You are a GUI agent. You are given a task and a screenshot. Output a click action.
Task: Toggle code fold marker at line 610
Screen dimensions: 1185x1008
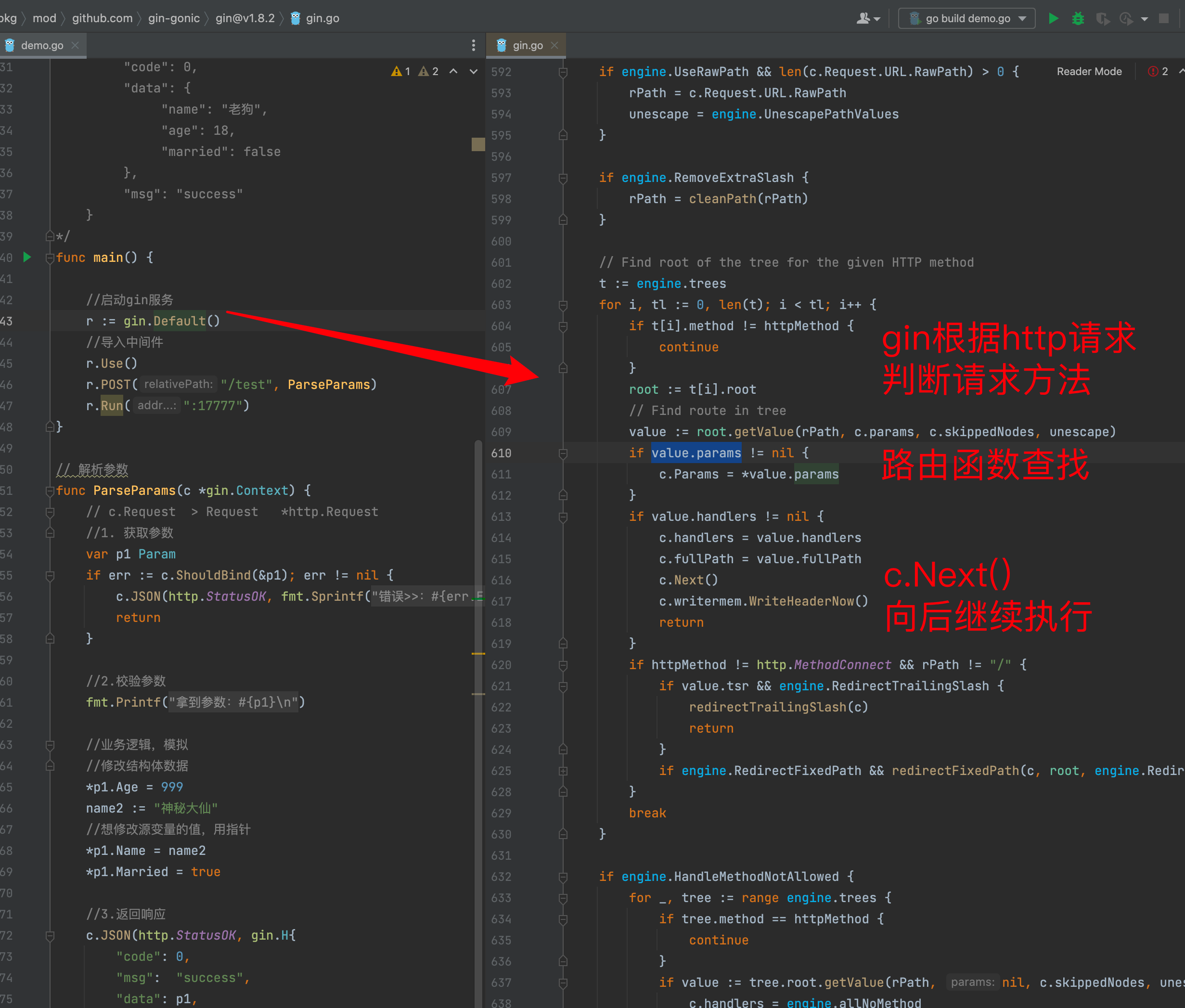tap(563, 454)
